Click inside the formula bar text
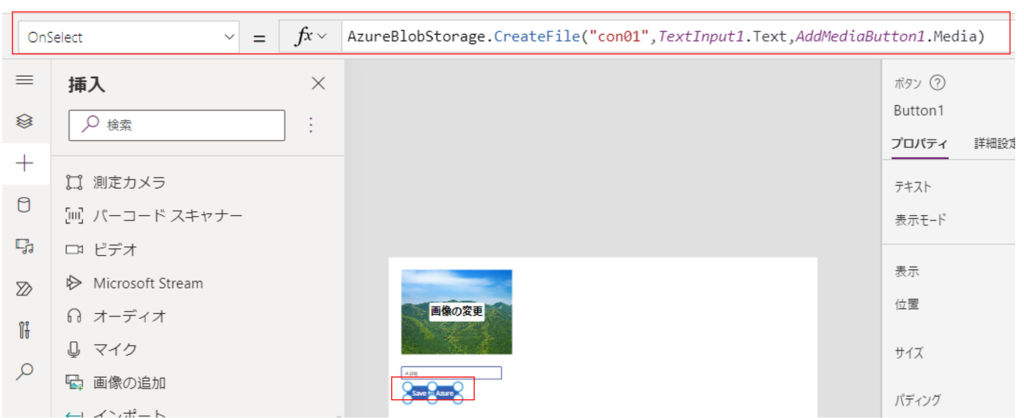This screenshot has width=1024, height=418. click(x=665, y=37)
